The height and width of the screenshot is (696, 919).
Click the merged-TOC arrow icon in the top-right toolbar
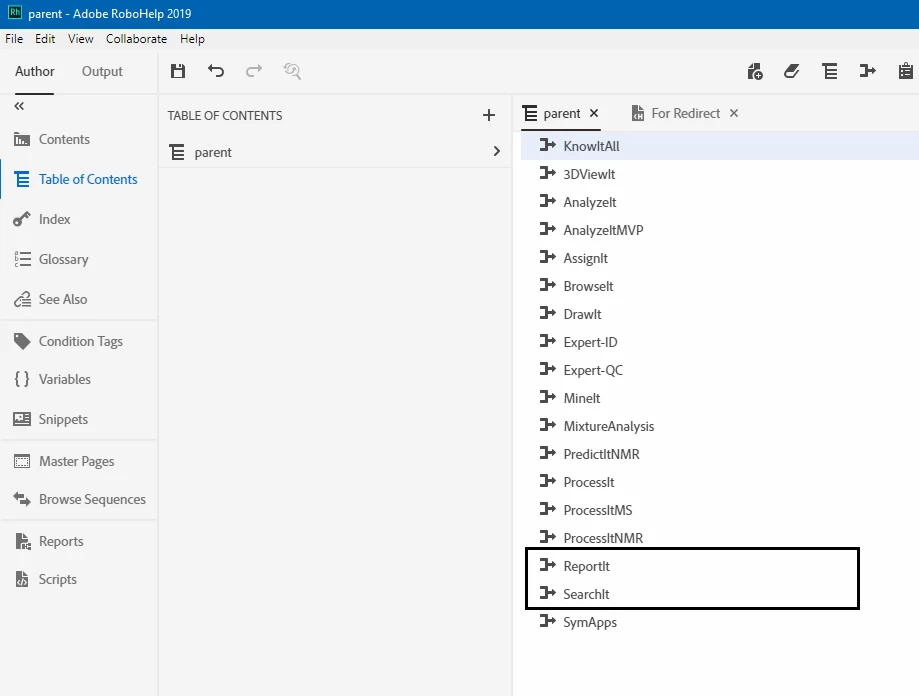click(867, 71)
